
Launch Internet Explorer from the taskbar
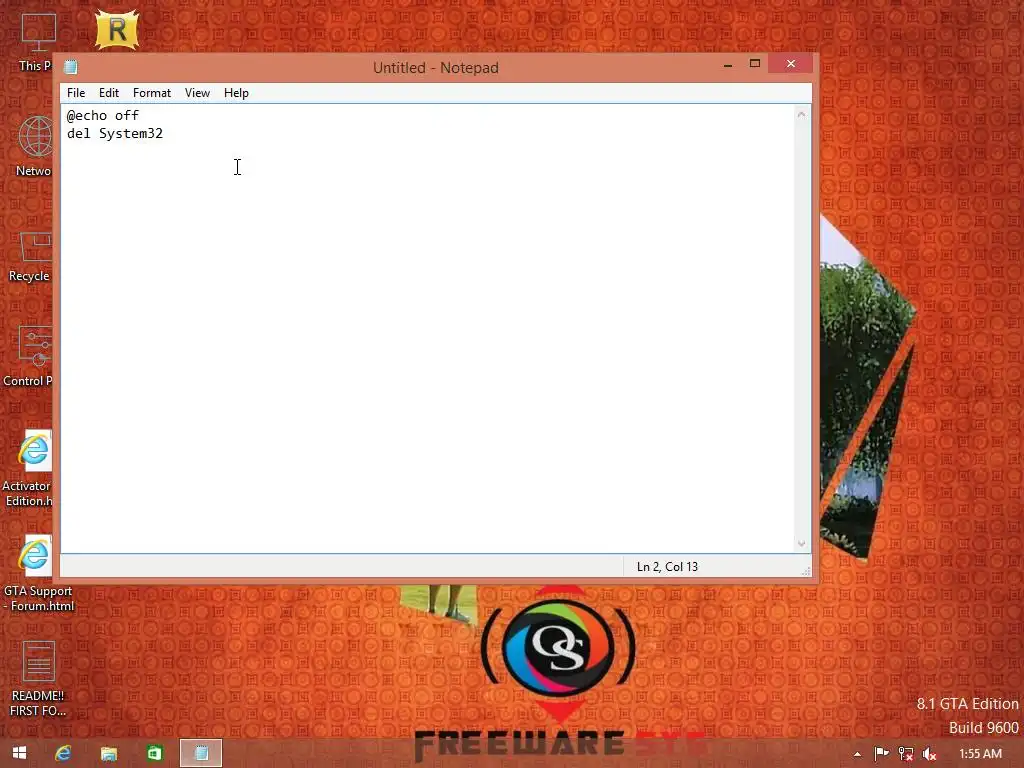coord(63,753)
